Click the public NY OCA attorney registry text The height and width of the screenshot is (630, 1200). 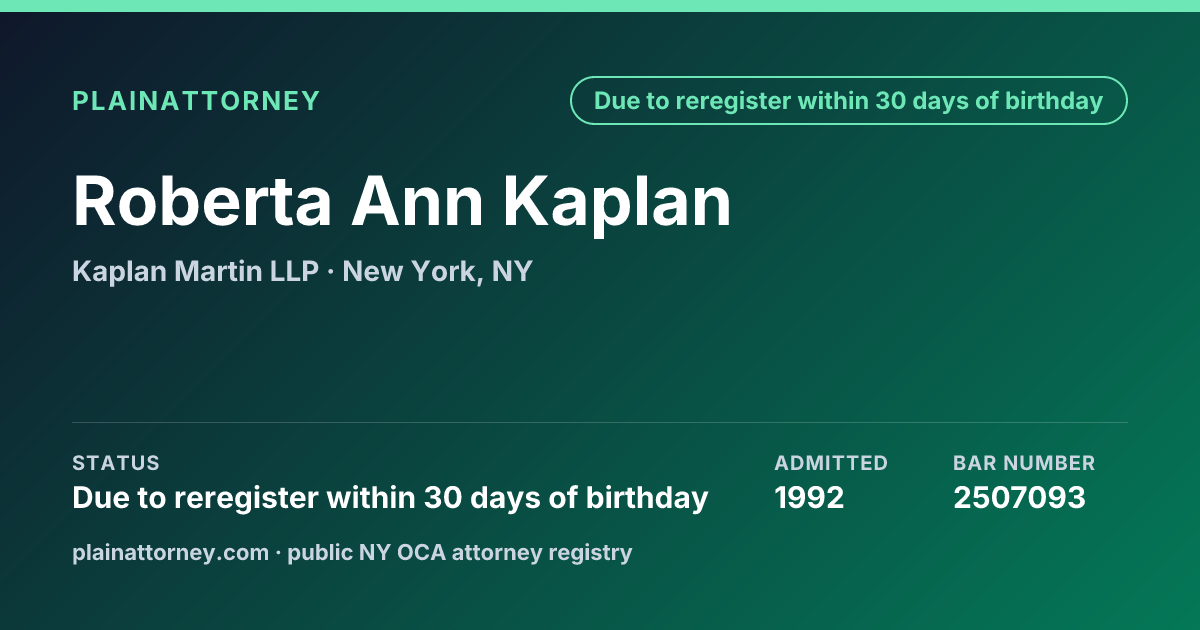coord(460,552)
